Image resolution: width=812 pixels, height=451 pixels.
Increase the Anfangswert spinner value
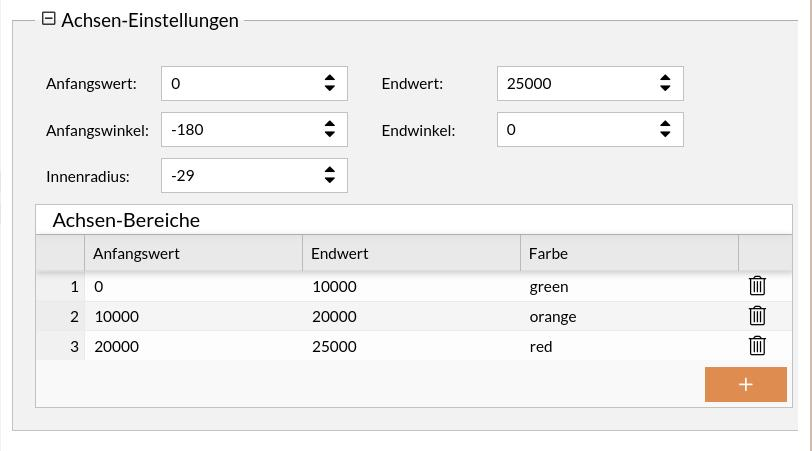pos(330,78)
